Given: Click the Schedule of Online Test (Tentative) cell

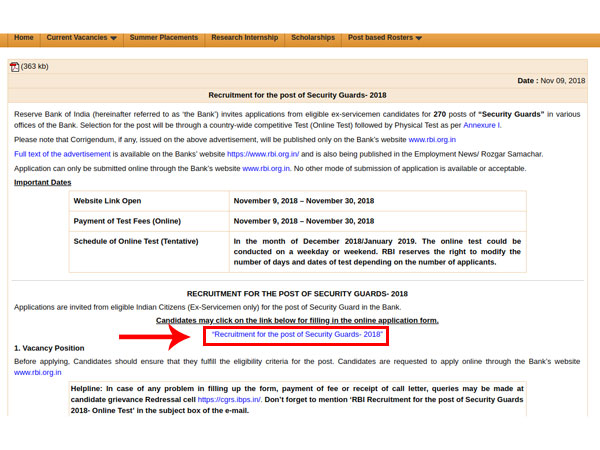Looking at the screenshot, I should 149,252.
